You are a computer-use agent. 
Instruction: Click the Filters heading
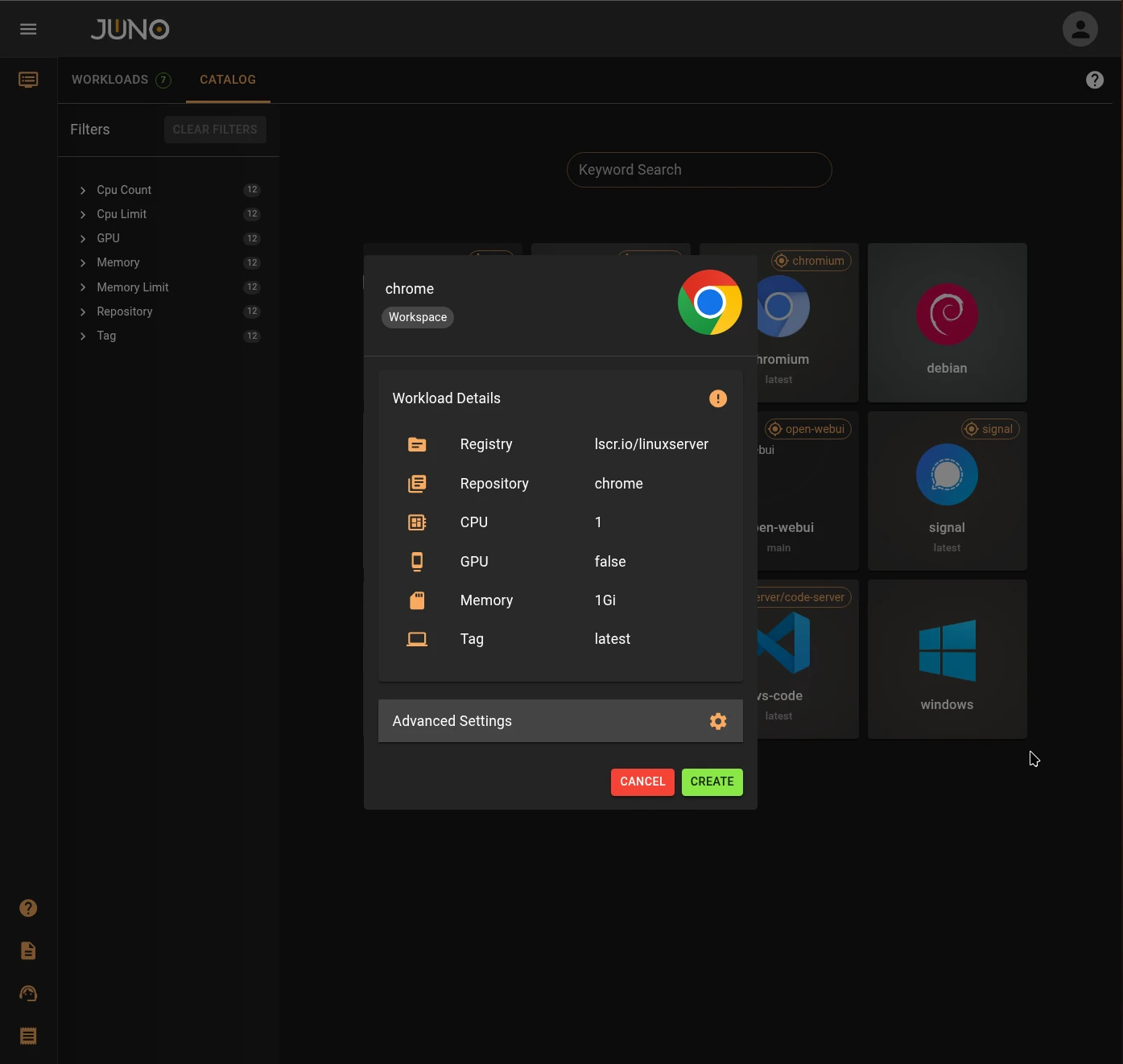point(90,130)
